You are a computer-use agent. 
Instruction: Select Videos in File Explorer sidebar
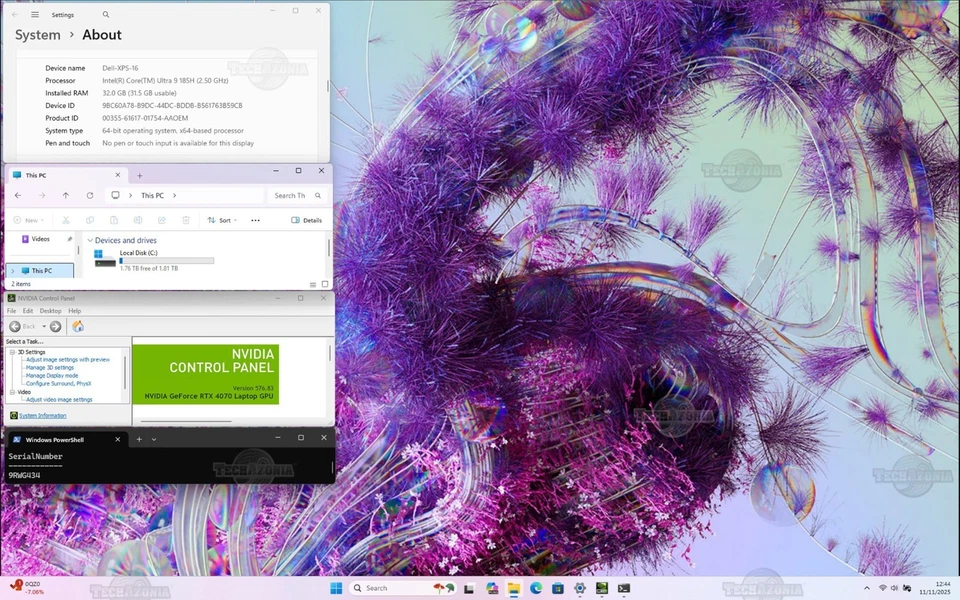tap(40, 239)
